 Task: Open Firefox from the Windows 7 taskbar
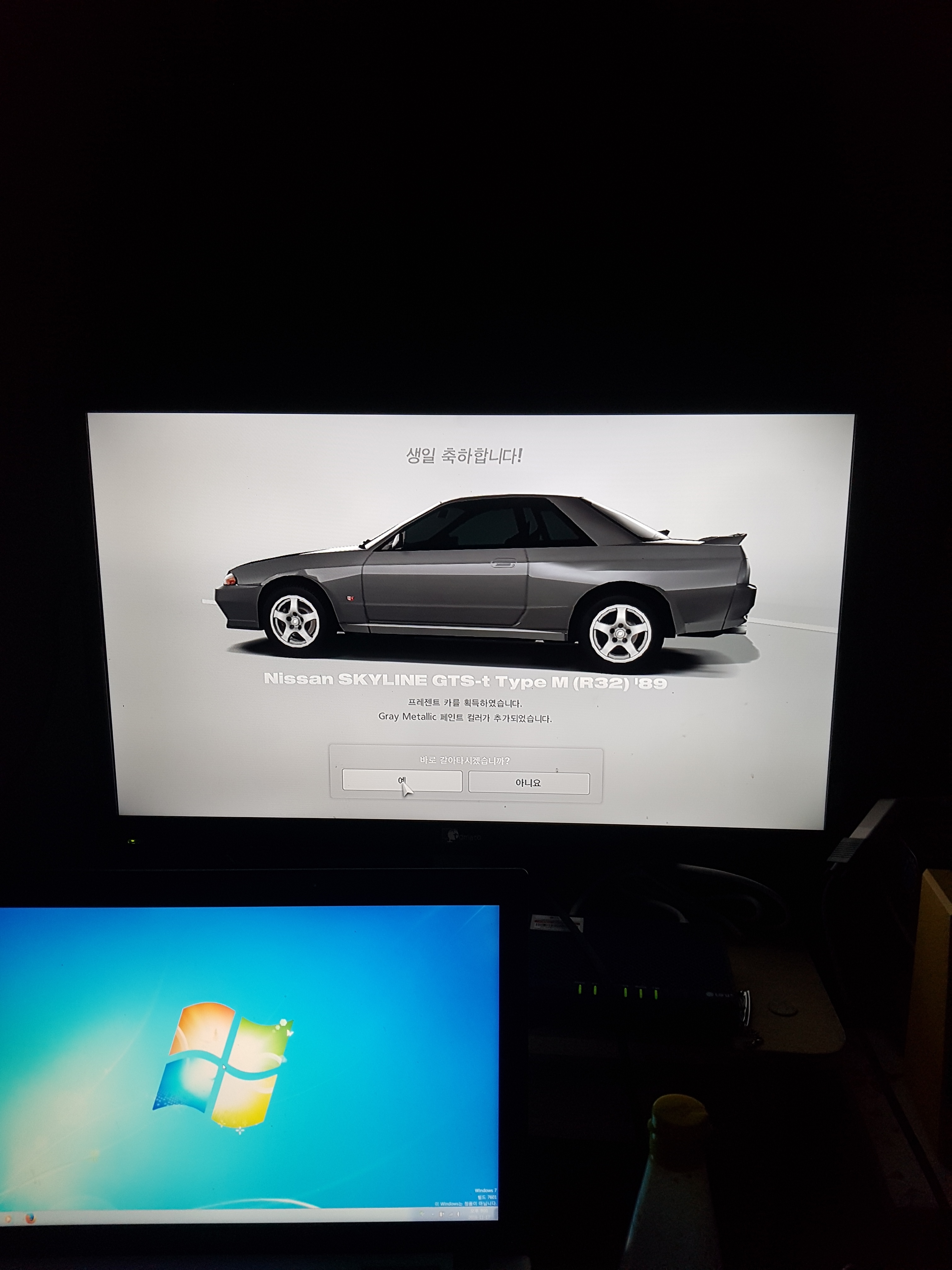30,1218
